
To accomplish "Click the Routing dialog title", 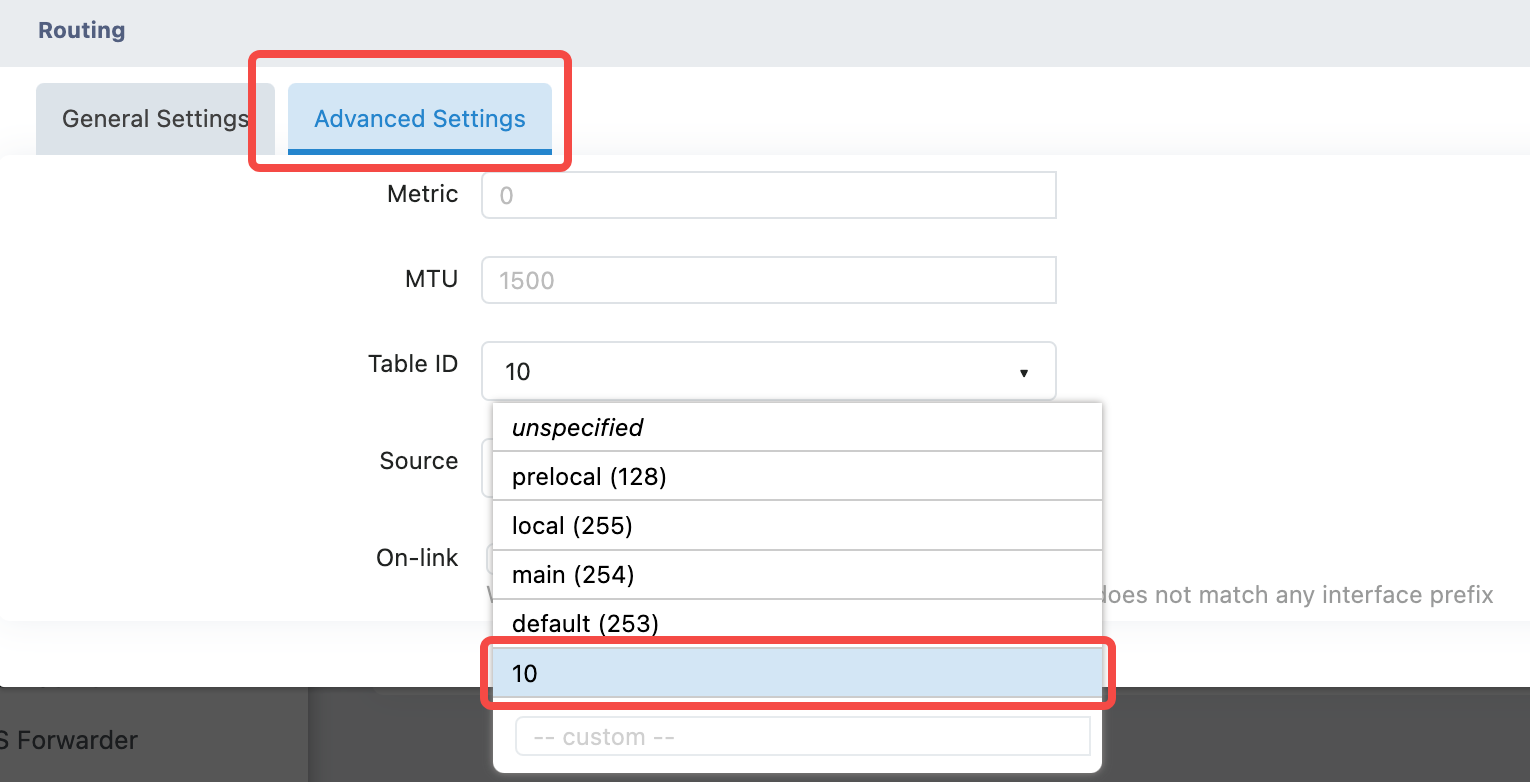I will [x=82, y=30].
